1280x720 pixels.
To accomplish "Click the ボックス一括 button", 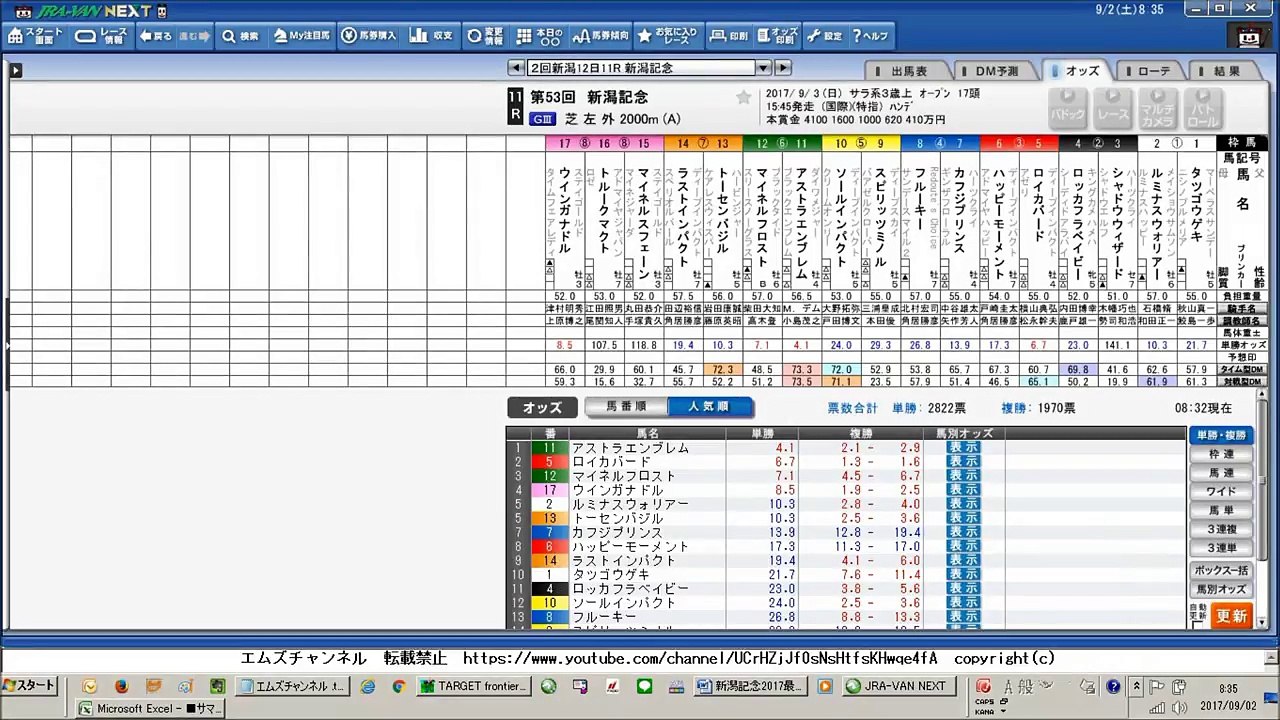I will [1221, 571].
